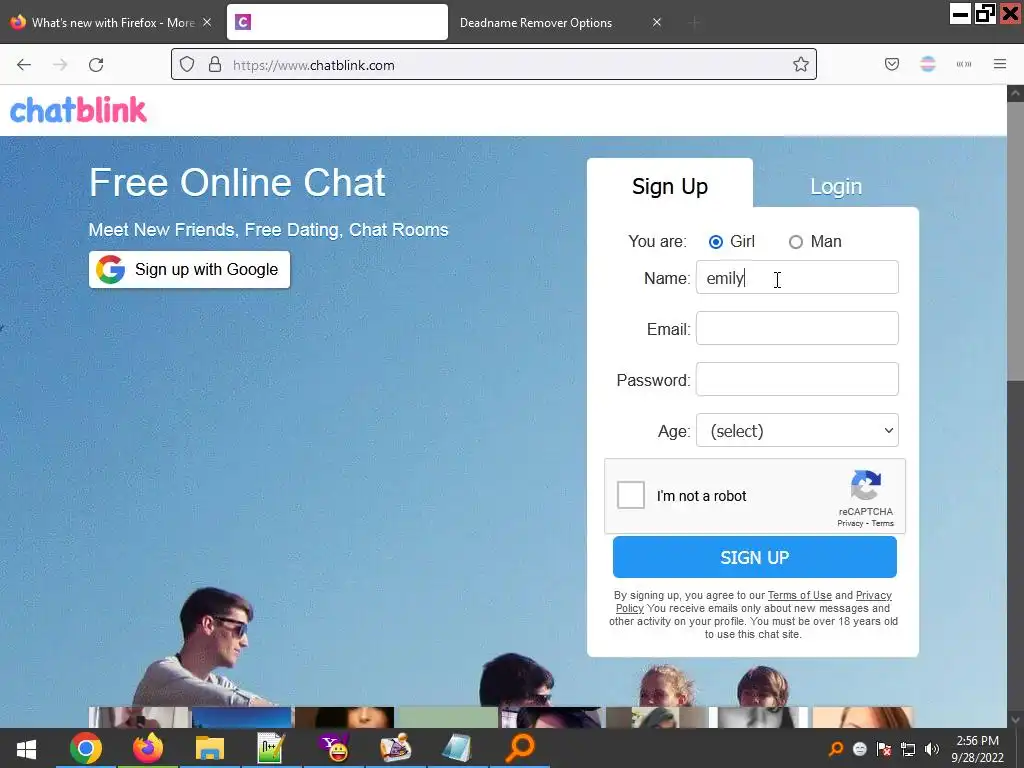Open the paint palette app in taskbar
The image size is (1024, 768).
pos(396,748)
